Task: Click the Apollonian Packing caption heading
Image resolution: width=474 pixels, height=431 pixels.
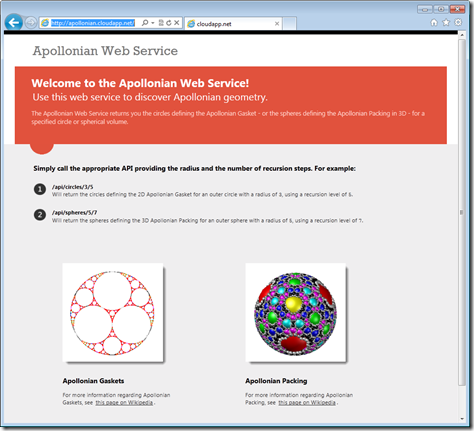Action: [276, 381]
